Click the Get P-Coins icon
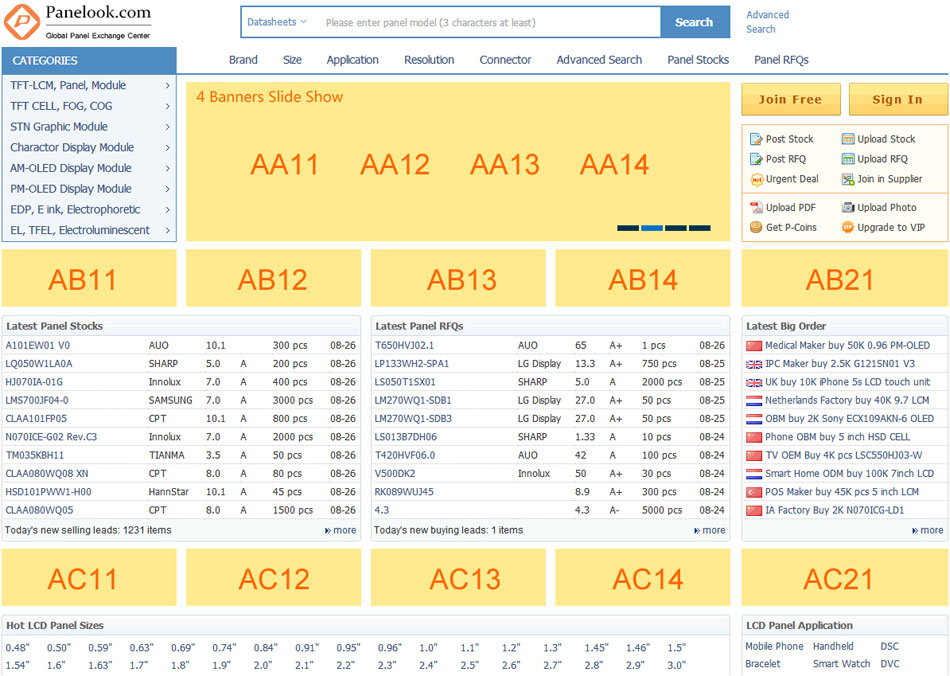Image resolution: width=950 pixels, height=676 pixels. (757, 227)
